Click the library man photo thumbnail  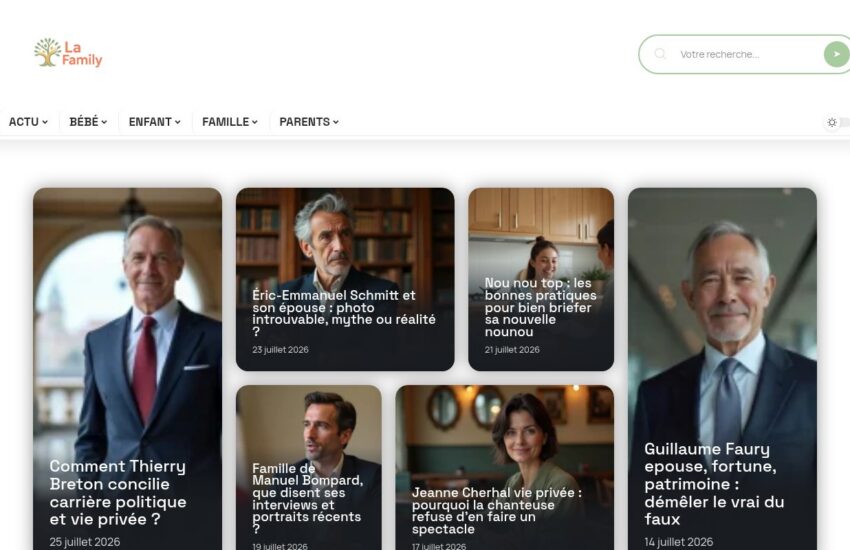point(345,238)
